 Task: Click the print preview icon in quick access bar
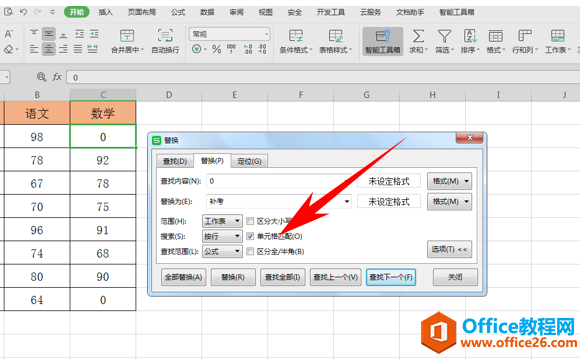(x=8, y=12)
